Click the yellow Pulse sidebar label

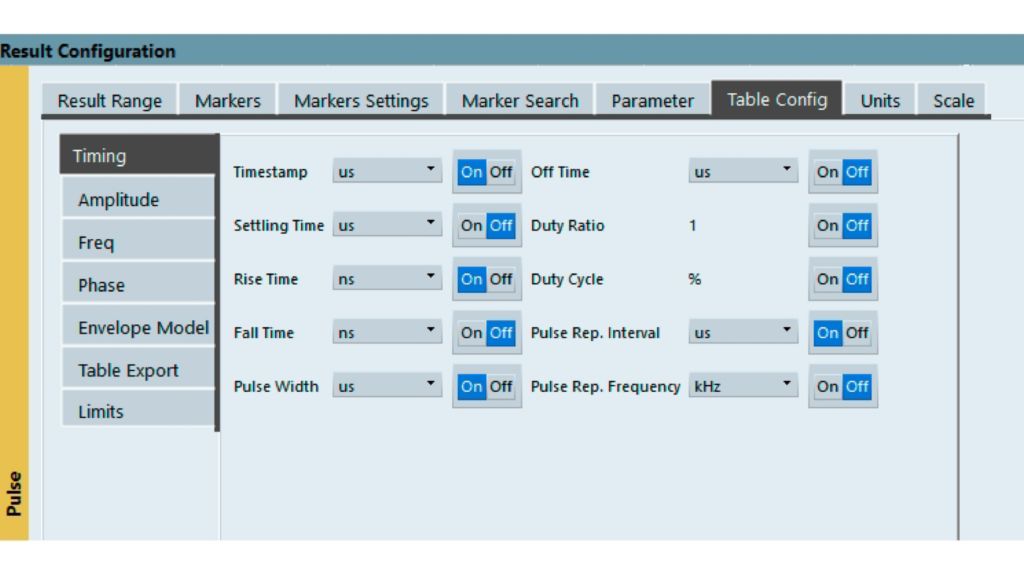pos(15,485)
